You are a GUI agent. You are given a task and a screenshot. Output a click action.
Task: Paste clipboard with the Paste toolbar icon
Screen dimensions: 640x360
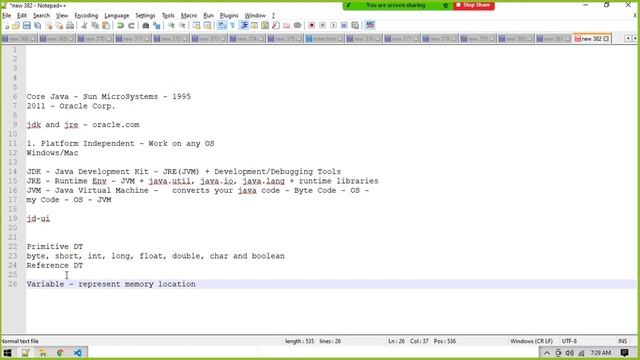[x=106, y=25]
